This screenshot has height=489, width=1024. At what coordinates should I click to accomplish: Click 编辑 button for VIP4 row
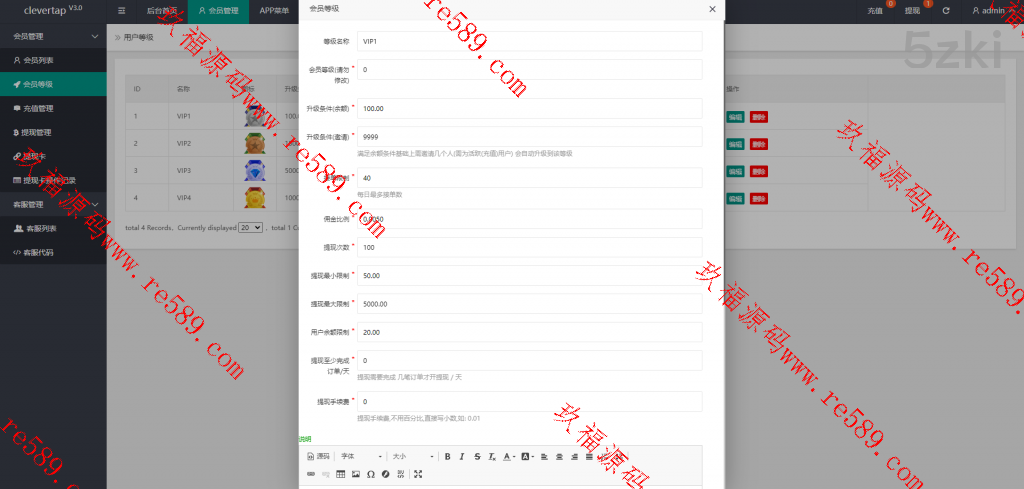click(735, 198)
